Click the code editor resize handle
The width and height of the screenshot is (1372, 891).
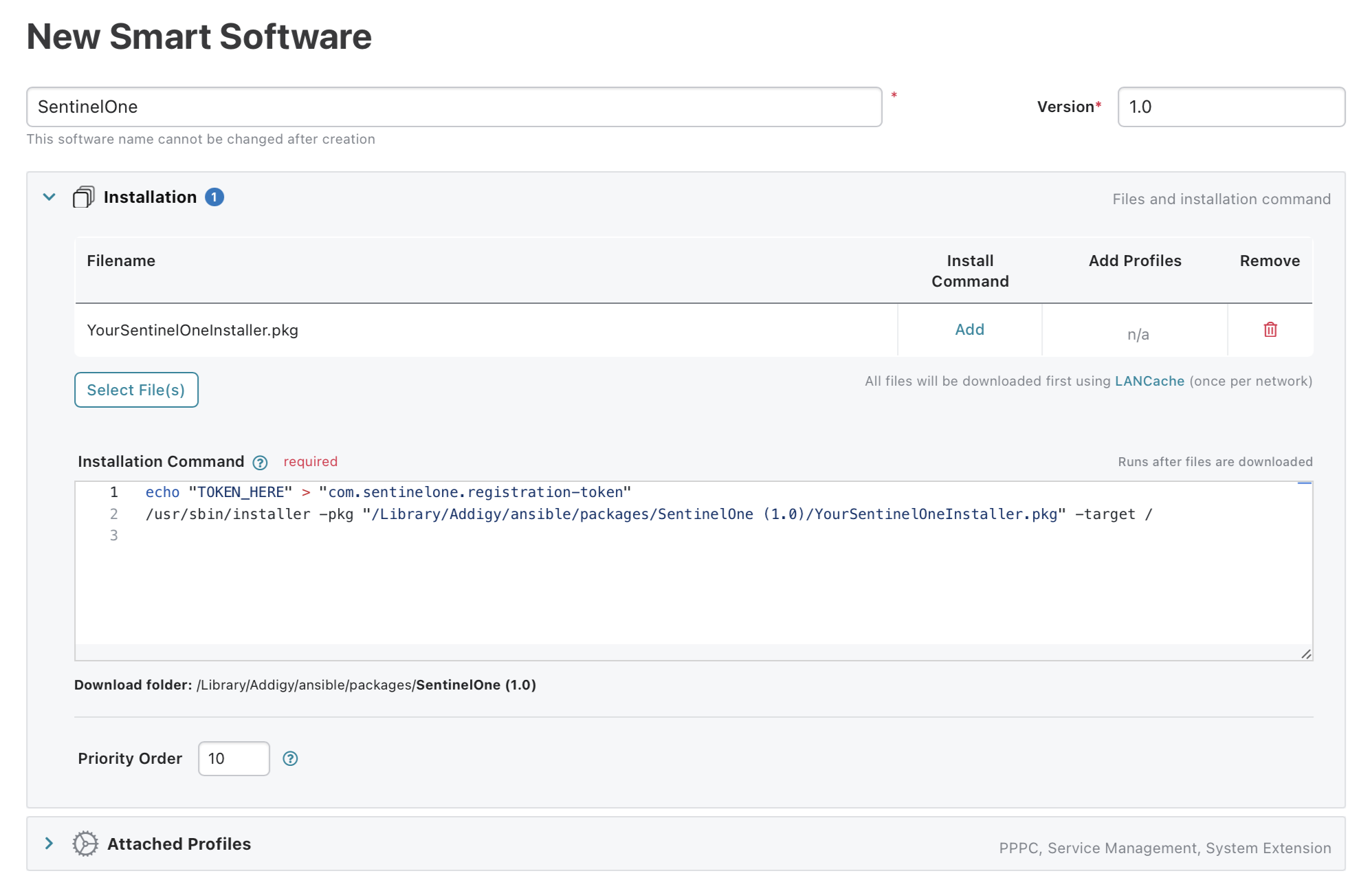pos(1305,654)
